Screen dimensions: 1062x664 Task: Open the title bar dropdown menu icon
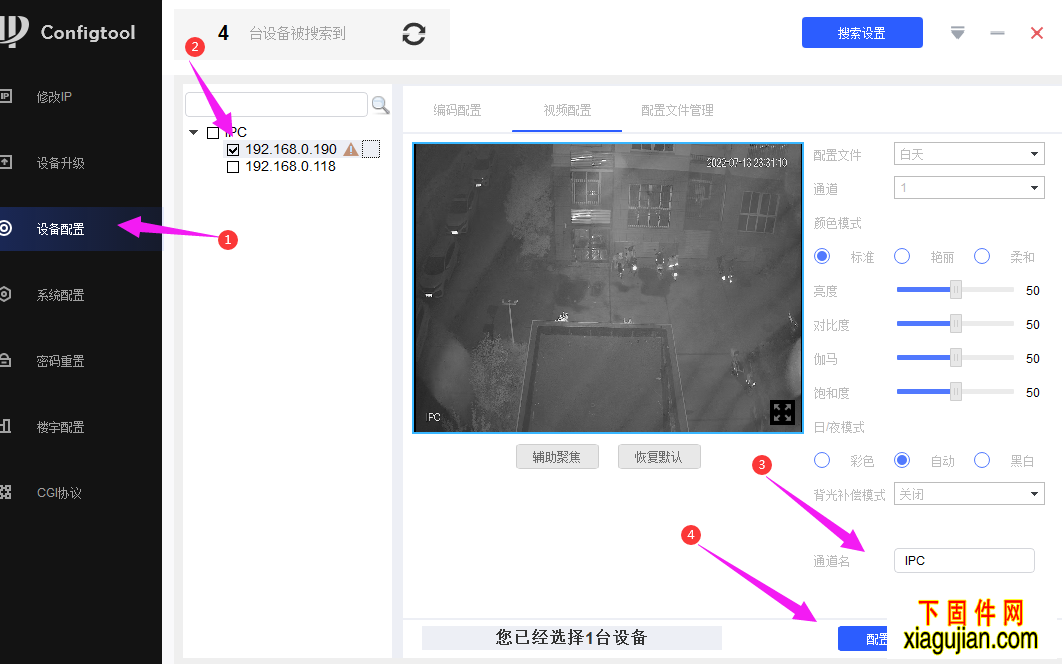[x=957, y=33]
